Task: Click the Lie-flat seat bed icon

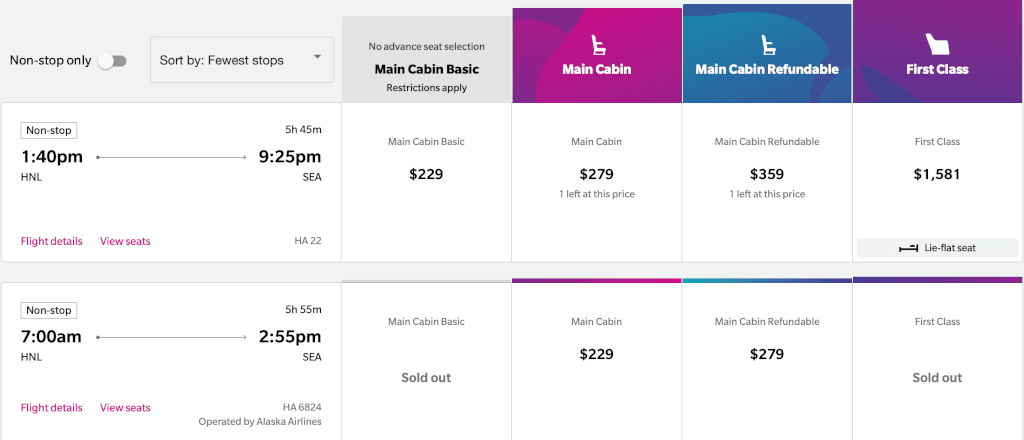Action: pos(908,248)
